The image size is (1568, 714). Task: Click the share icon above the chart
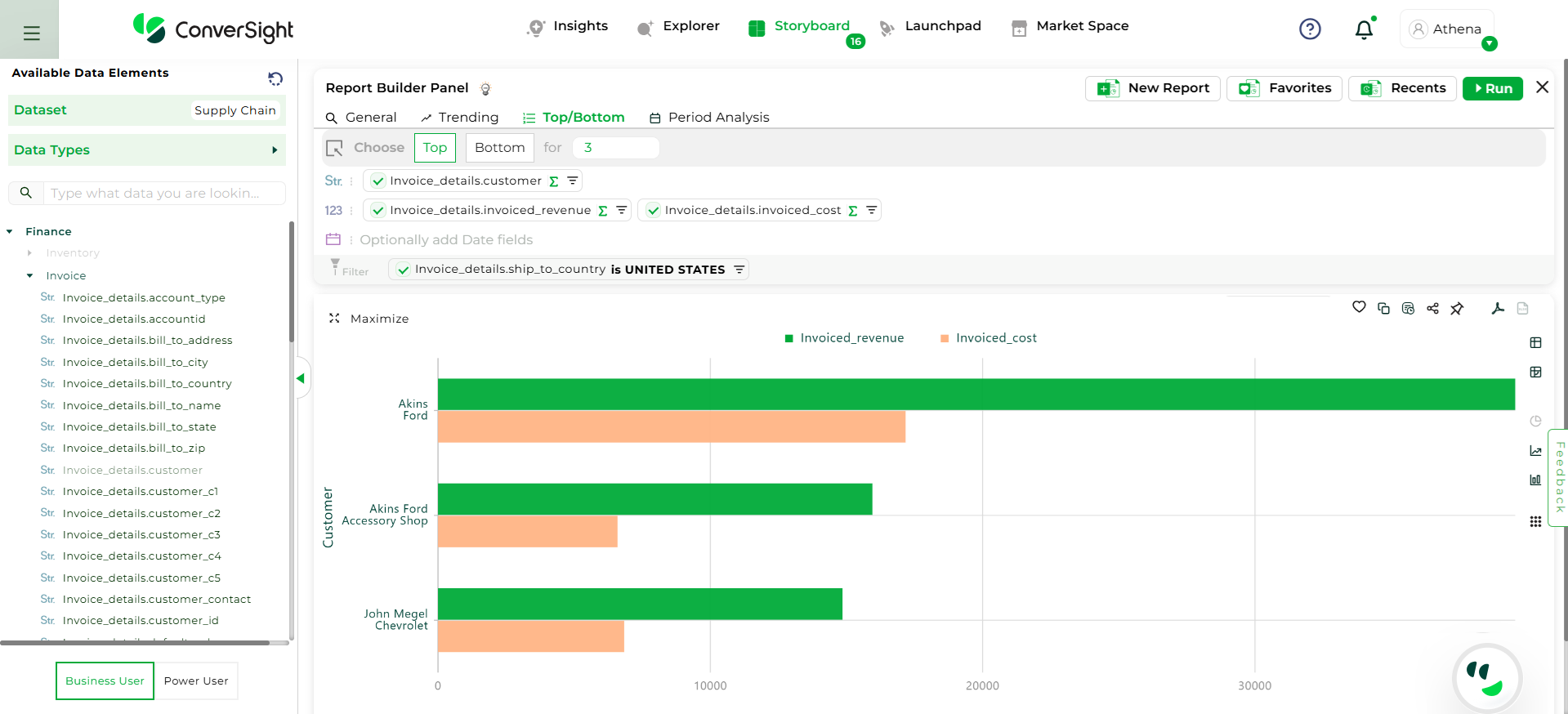click(1432, 308)
